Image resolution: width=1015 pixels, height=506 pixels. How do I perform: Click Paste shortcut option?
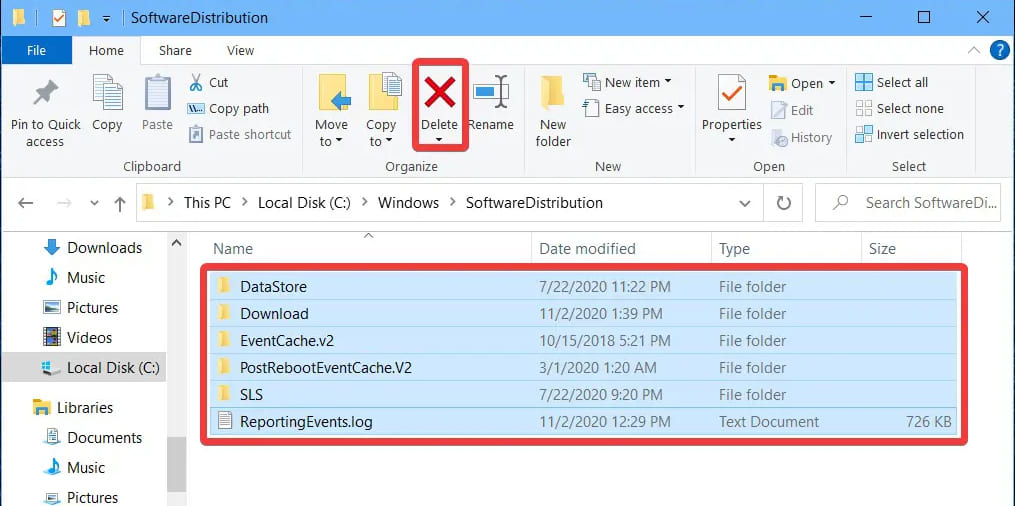240,135
